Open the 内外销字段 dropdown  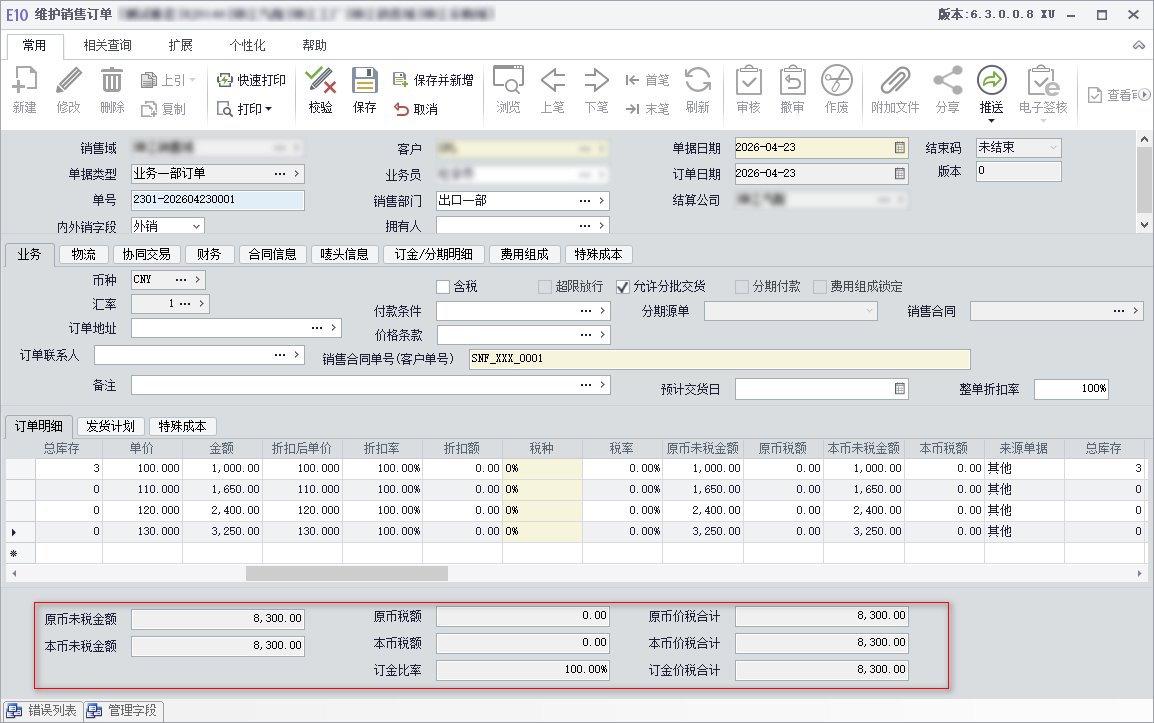point(196,227)
